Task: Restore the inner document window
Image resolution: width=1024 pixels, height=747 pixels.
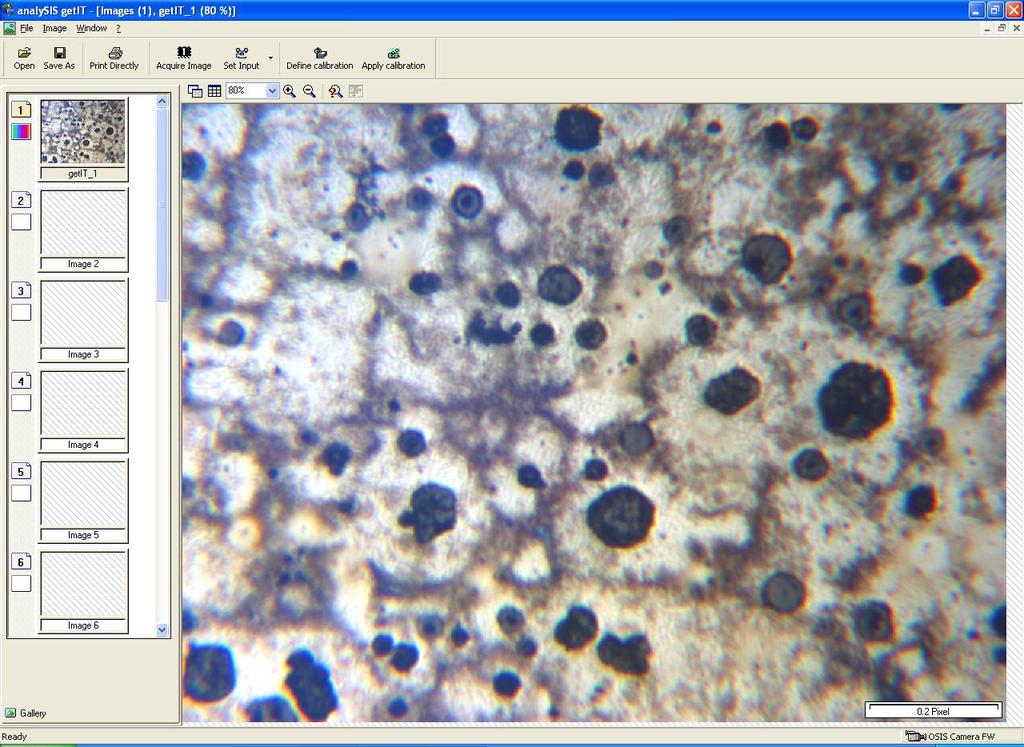Action: [x=1002, y=28]
